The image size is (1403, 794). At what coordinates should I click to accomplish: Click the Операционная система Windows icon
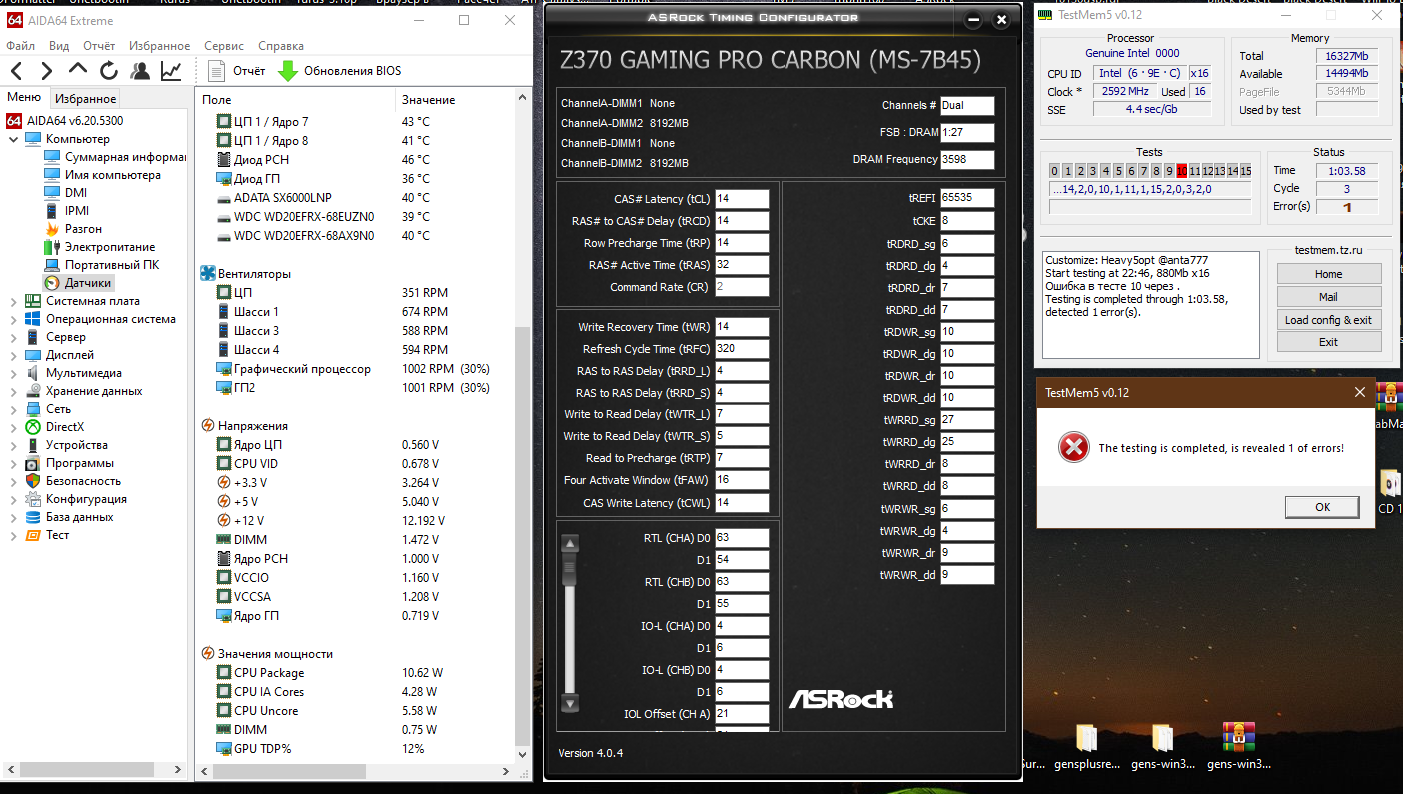point(32,319)
